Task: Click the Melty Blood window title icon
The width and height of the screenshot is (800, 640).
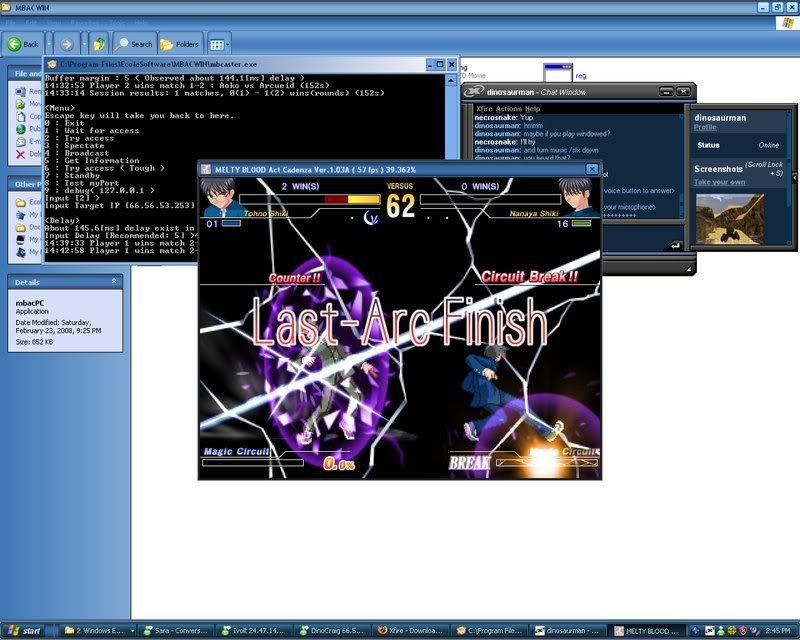Action: [x=206, y=169]
